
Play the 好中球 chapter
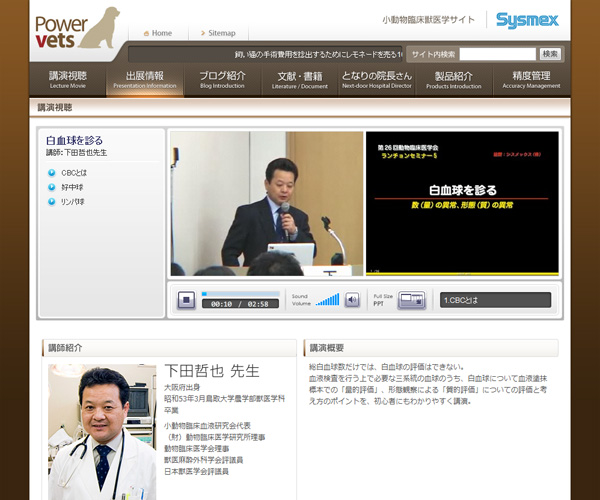pos(72,187)
